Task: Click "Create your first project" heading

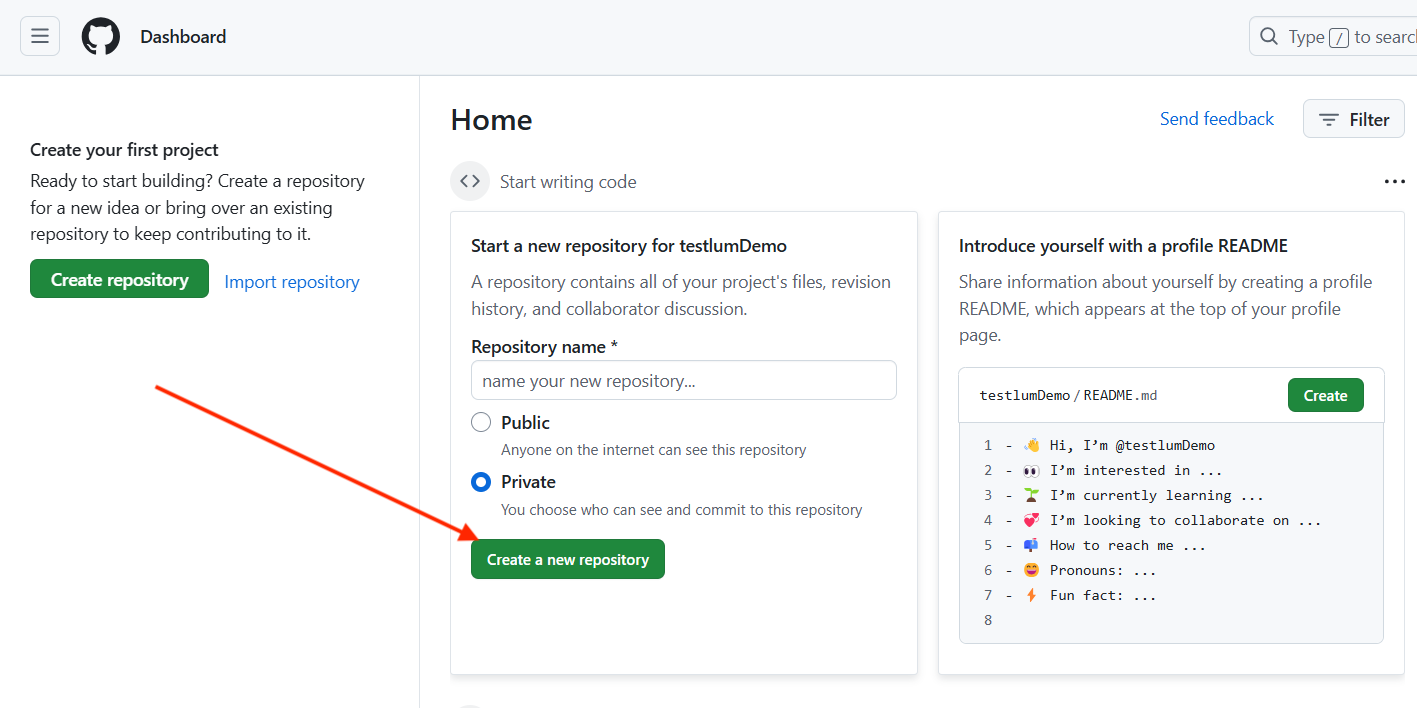Action: point(124,150)
